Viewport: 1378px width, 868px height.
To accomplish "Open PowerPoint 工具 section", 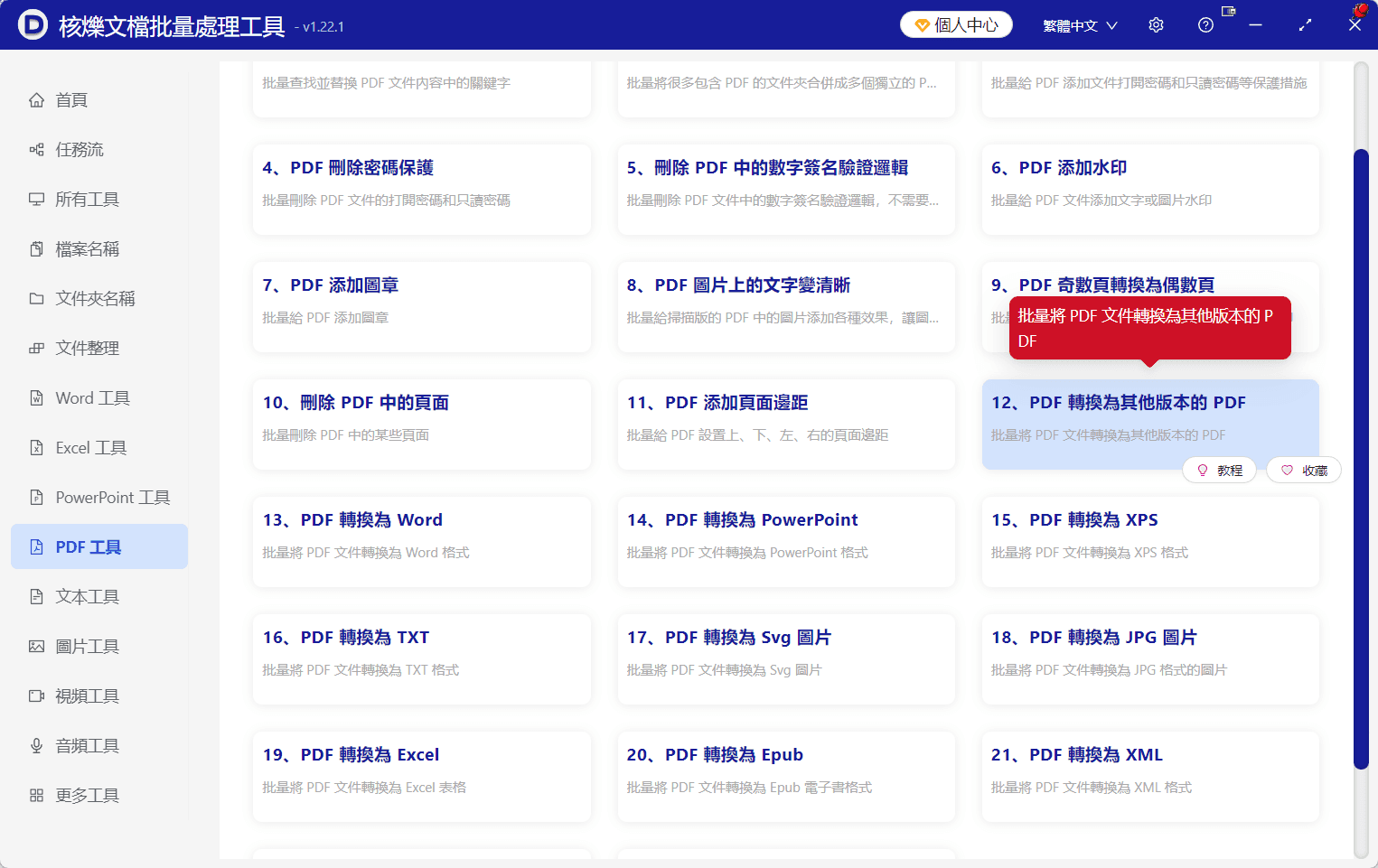I will (x=99, y=498).
